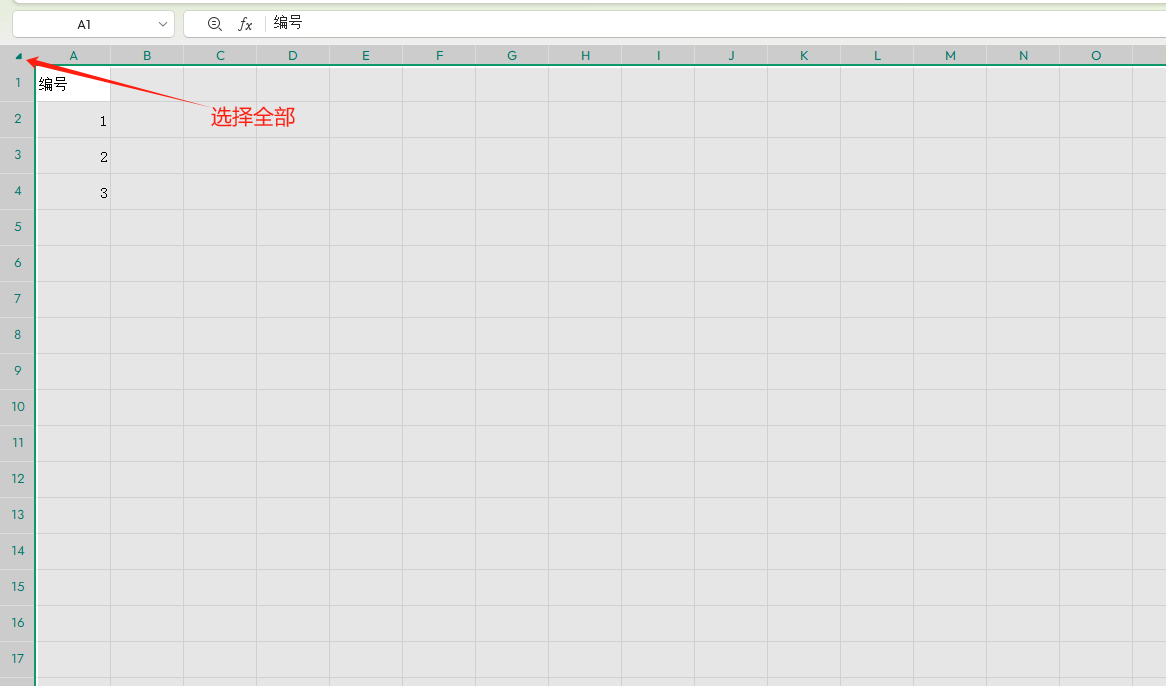Select column H header

tap(585, 56)
